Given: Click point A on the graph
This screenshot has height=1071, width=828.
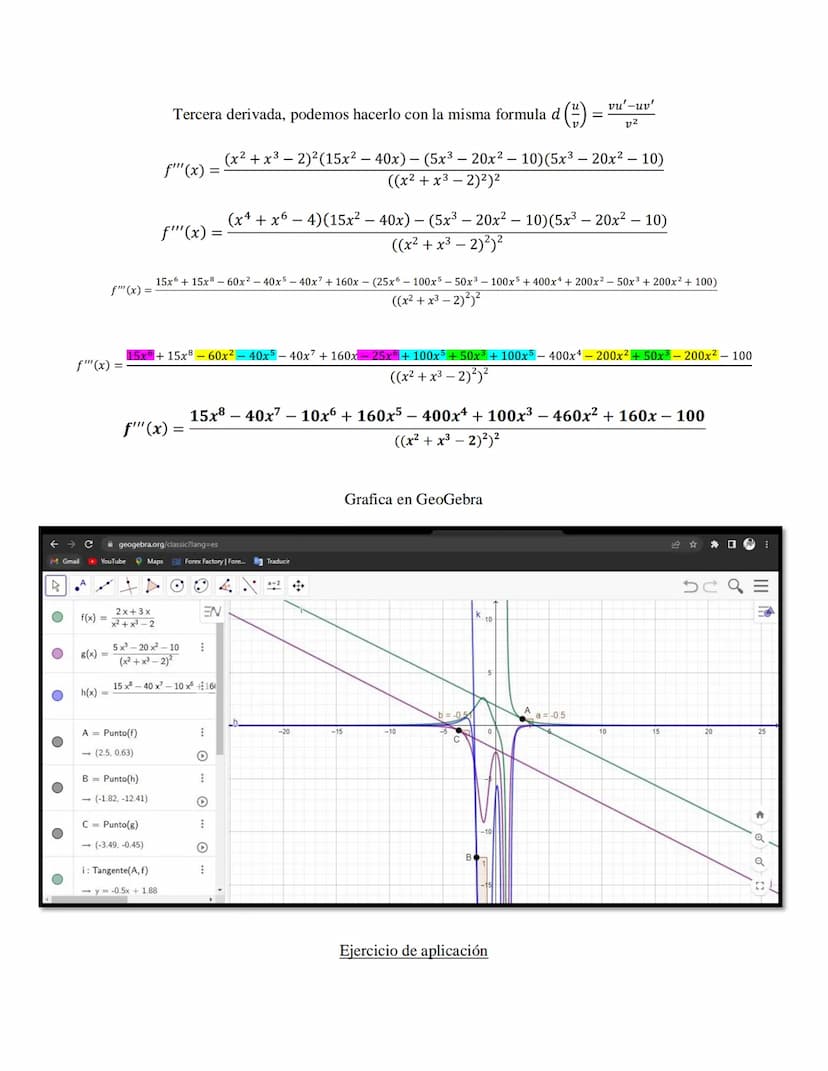Looking at the screenshot, I should coord(523,719).
